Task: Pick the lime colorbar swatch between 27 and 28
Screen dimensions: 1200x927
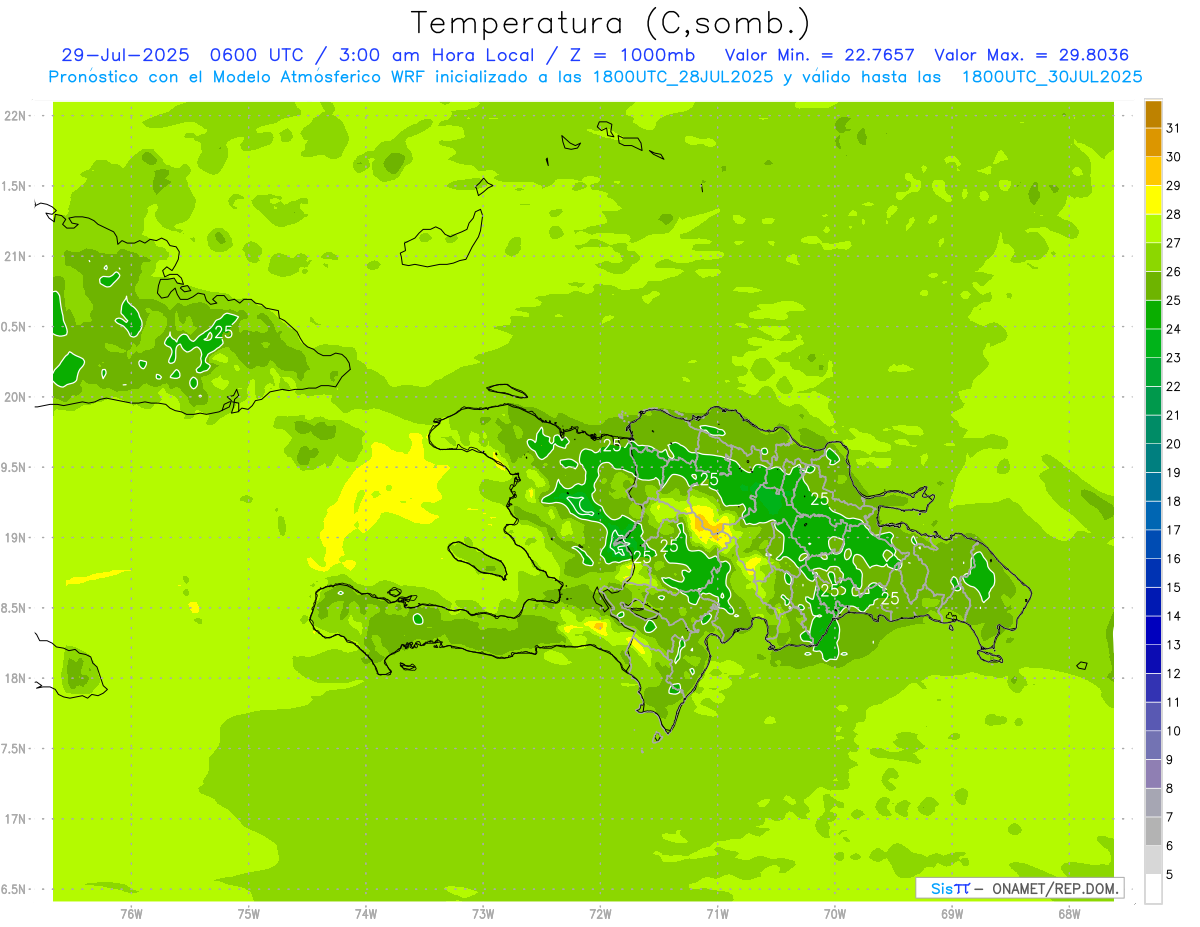Action: pos(1153,229)
